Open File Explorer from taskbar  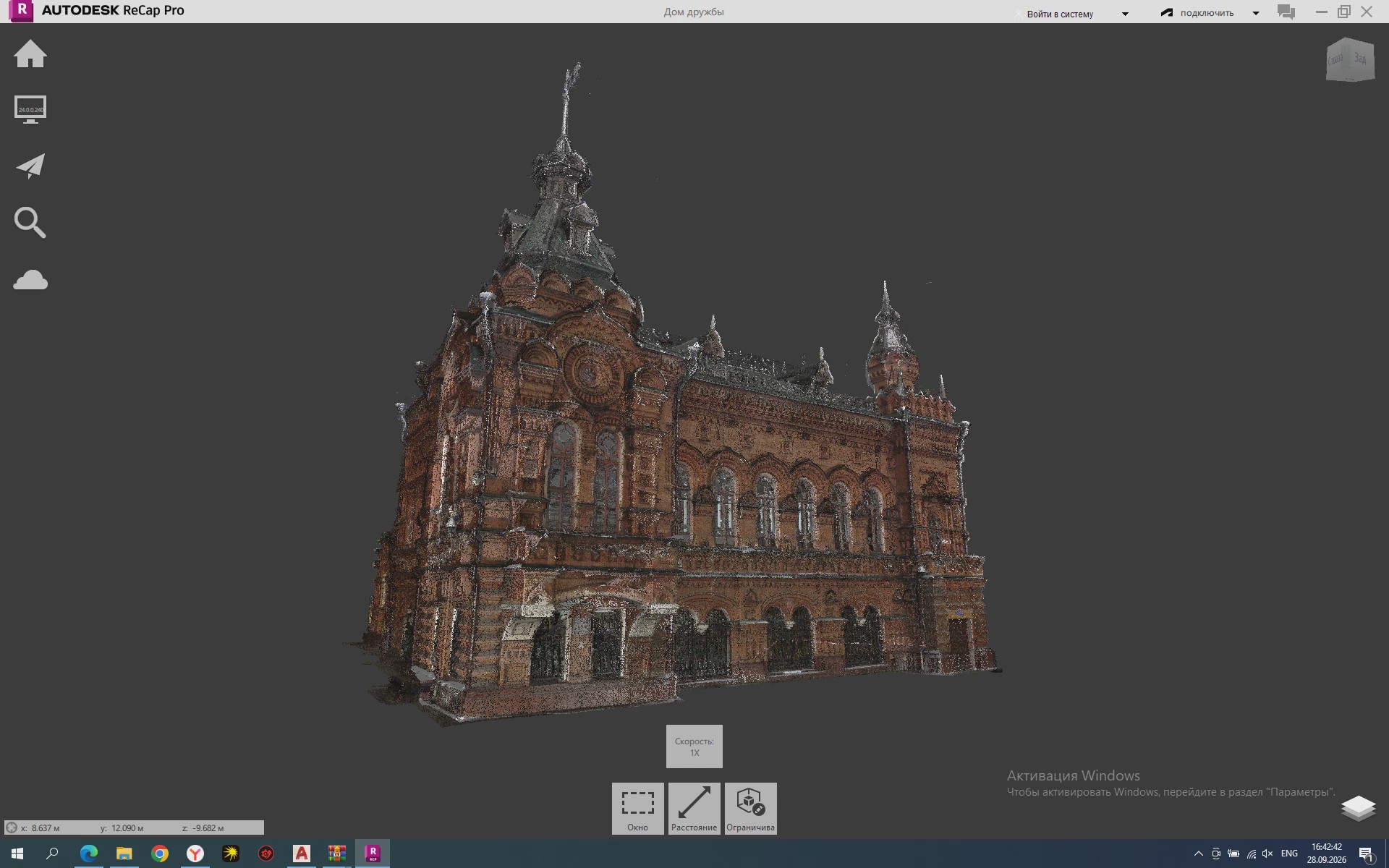[124, 854]
